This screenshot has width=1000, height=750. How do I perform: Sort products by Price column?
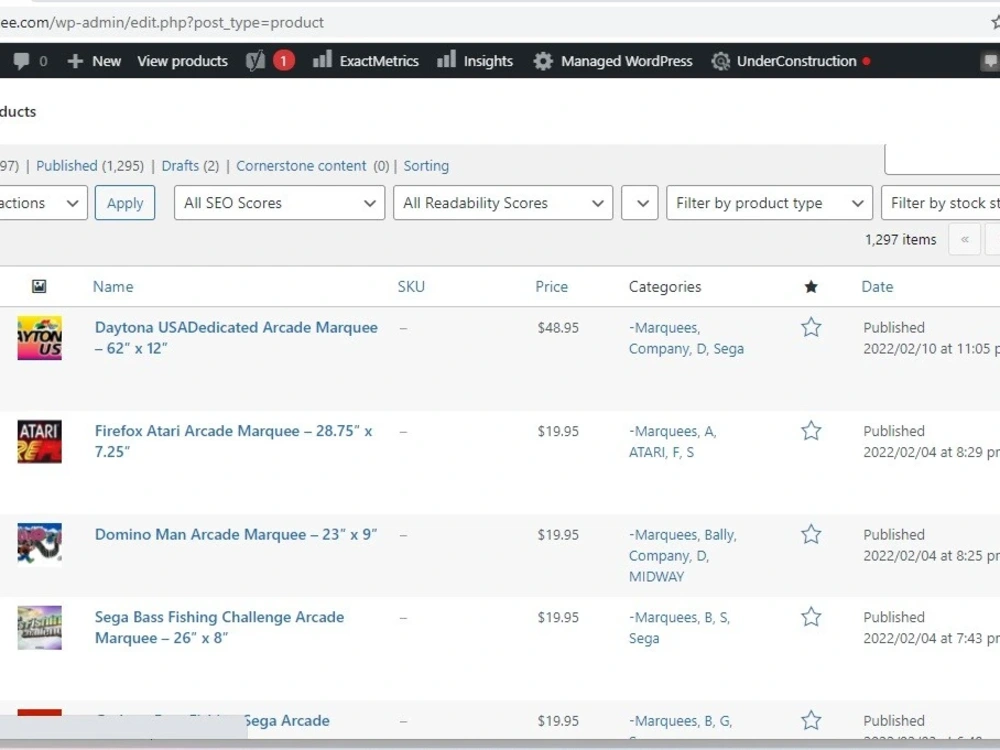[x=552, y=286]
